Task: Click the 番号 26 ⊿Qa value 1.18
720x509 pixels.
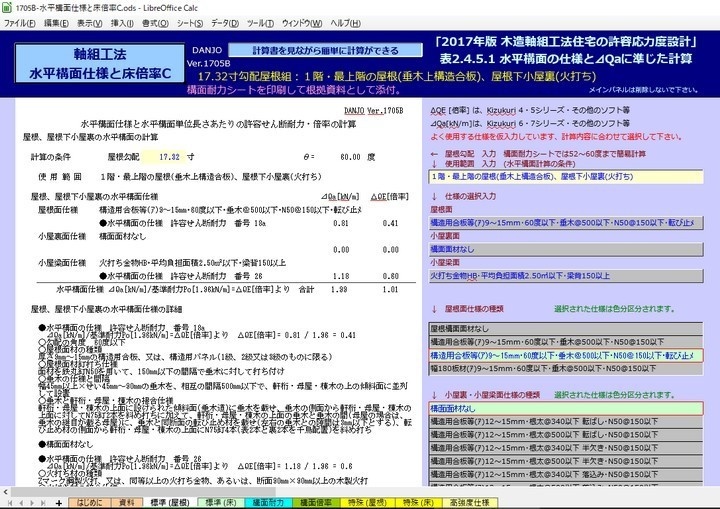Action: pyautogui.click(x=340, y=276)
